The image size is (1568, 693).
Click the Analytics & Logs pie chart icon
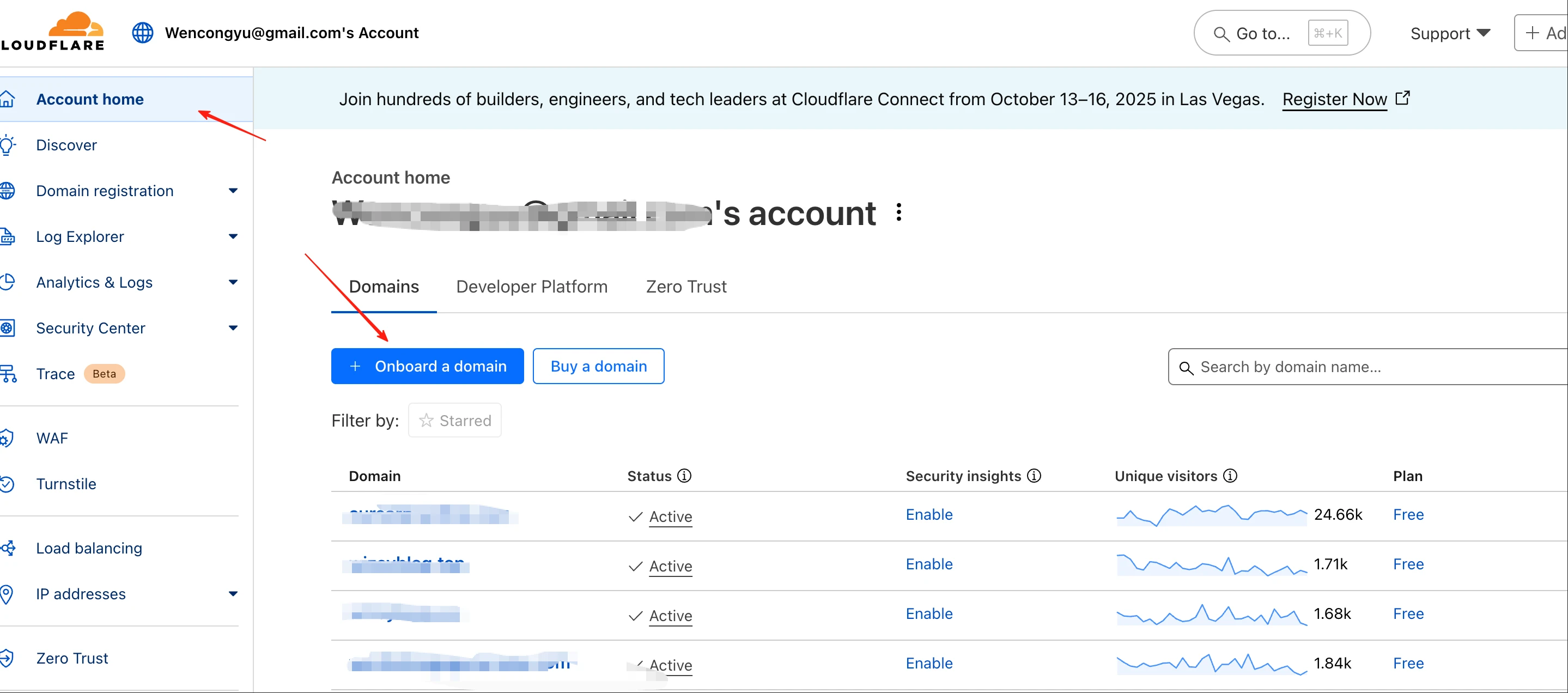[7, 282]
